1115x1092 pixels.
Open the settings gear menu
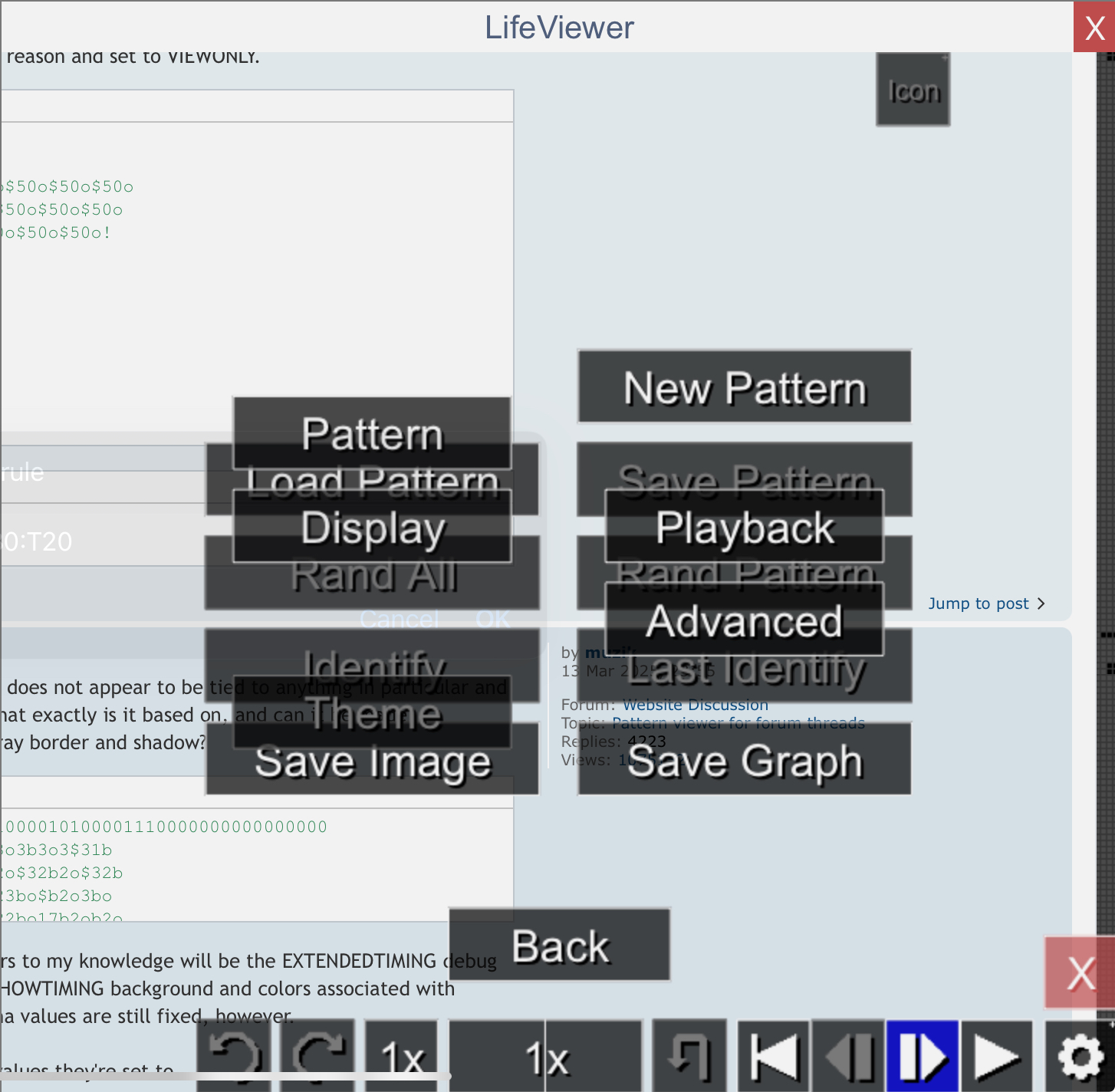pyautogui.click(x=1080, y=1056)
